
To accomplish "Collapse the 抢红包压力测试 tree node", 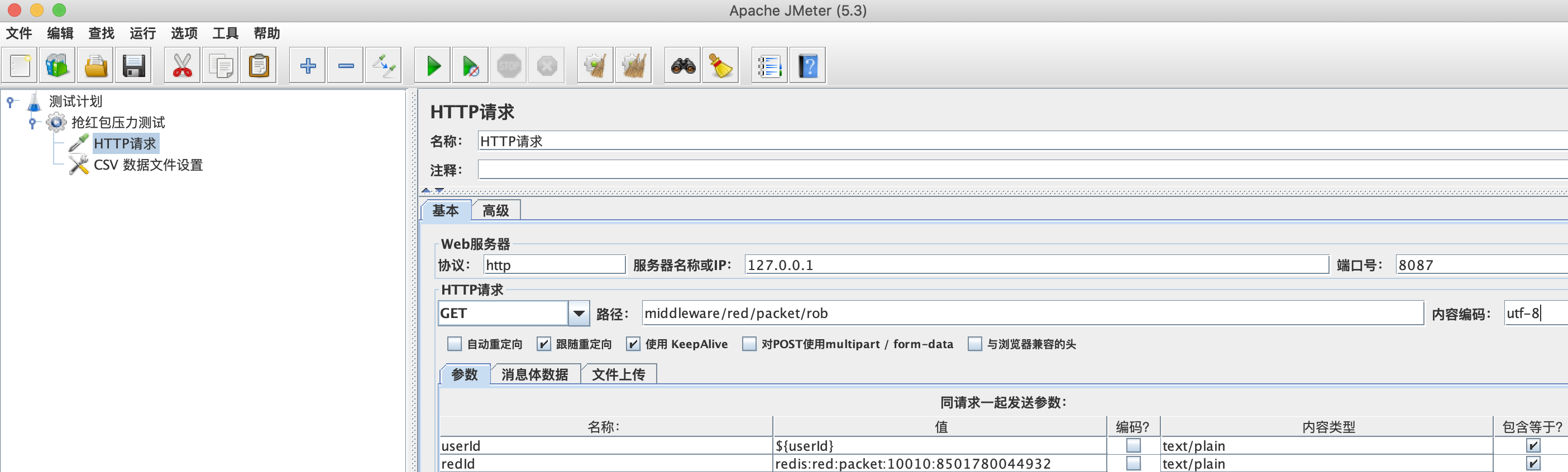I will [x=34, y=123].
